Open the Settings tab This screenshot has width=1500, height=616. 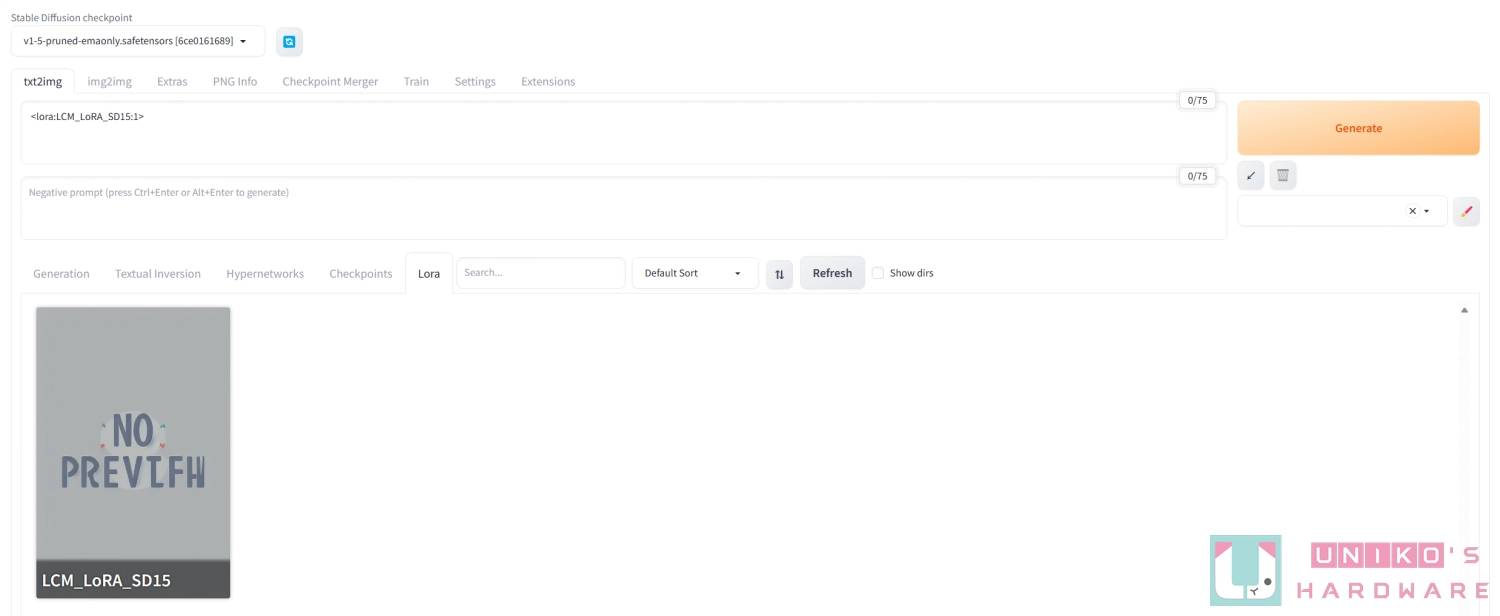pyautogui.click(x=475, y=81)
